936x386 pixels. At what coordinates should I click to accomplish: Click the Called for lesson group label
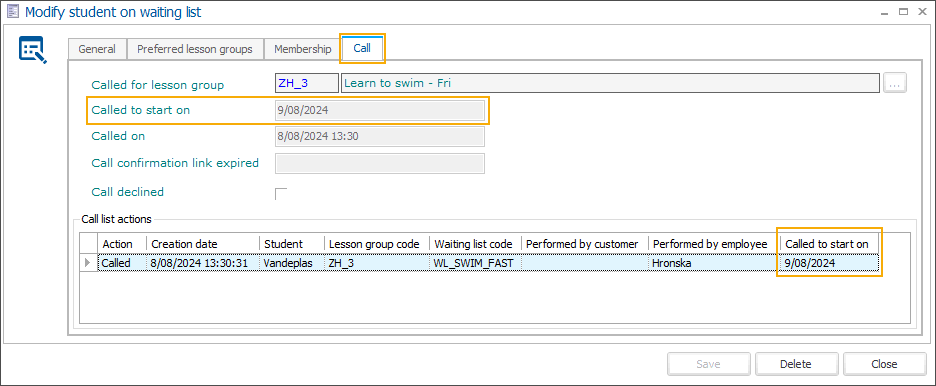pyautogui.click(x=158, y=85)
